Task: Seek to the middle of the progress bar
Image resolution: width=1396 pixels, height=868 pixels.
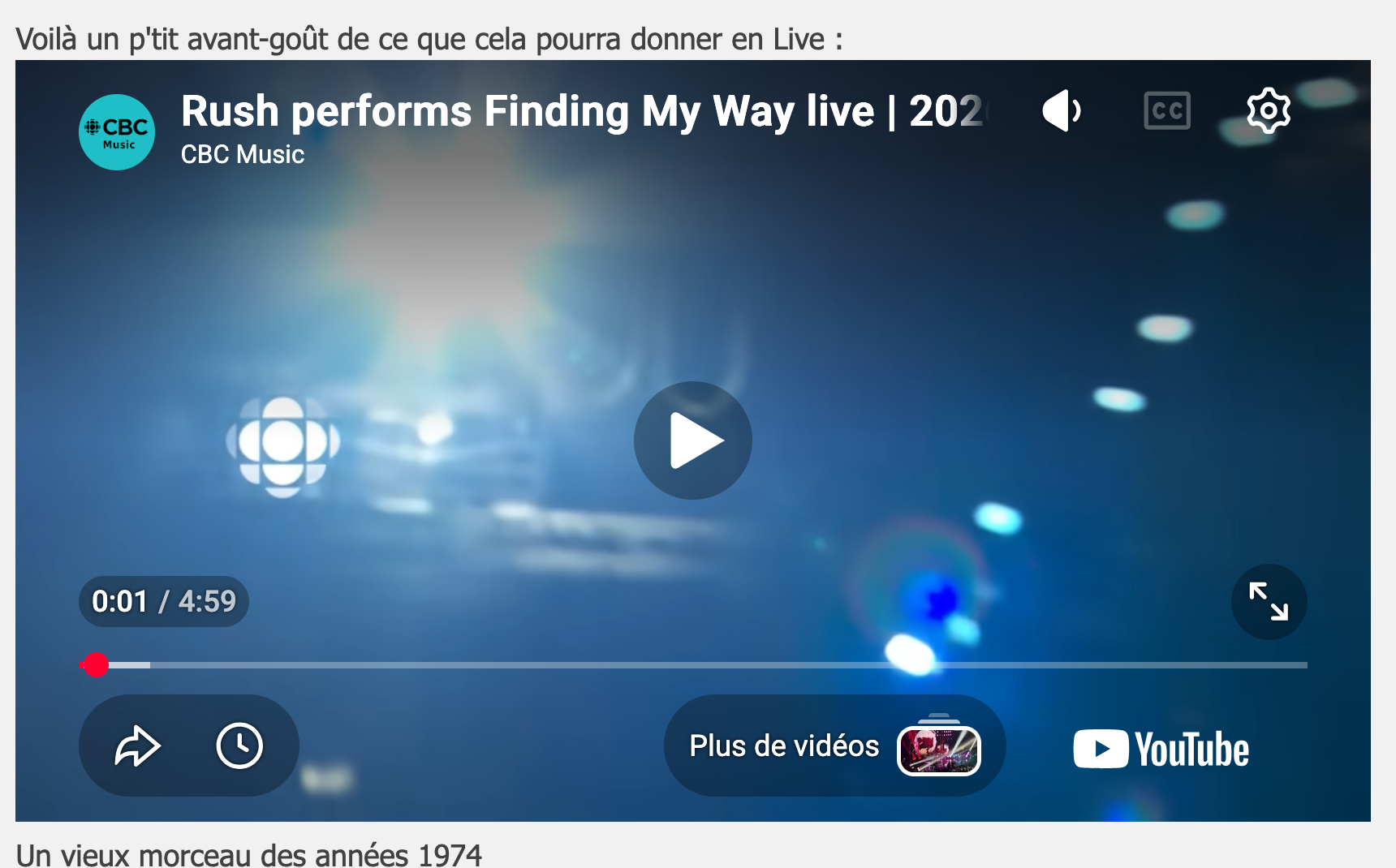Action: tap(693, 665)
